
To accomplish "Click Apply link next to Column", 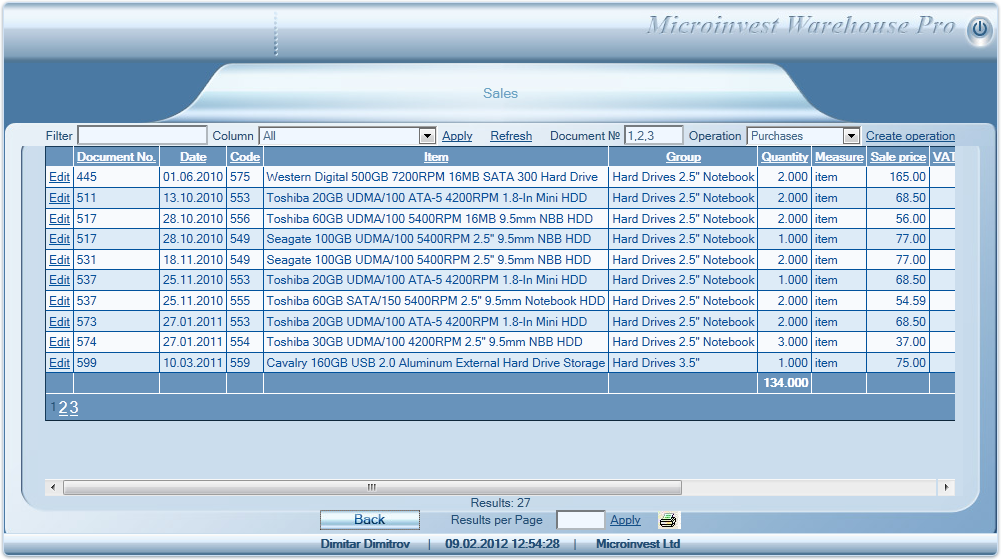I will point(457,136).
